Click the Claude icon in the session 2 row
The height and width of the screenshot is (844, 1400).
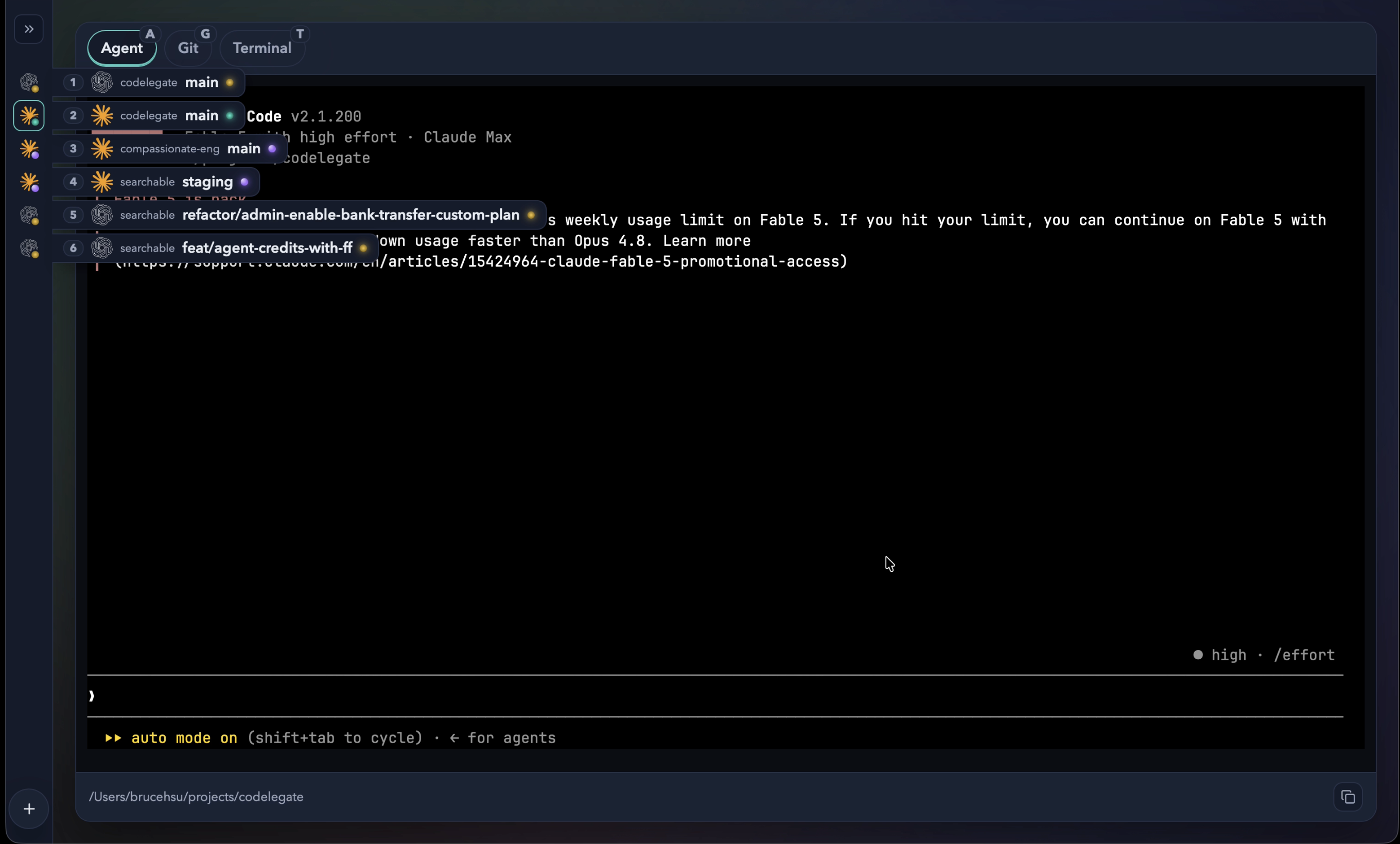(102, 116)
